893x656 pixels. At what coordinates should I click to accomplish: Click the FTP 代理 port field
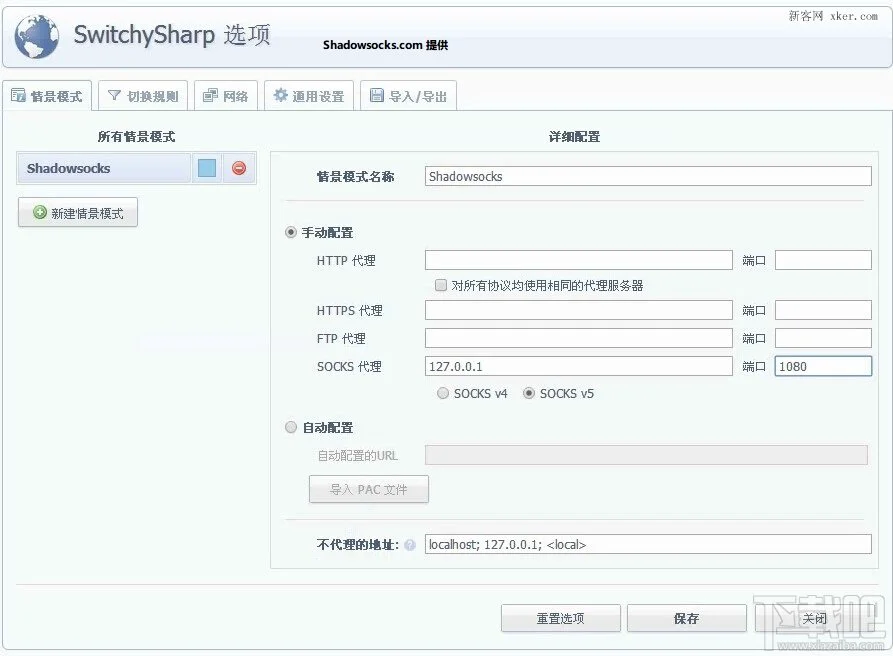[x=824, y=338]
